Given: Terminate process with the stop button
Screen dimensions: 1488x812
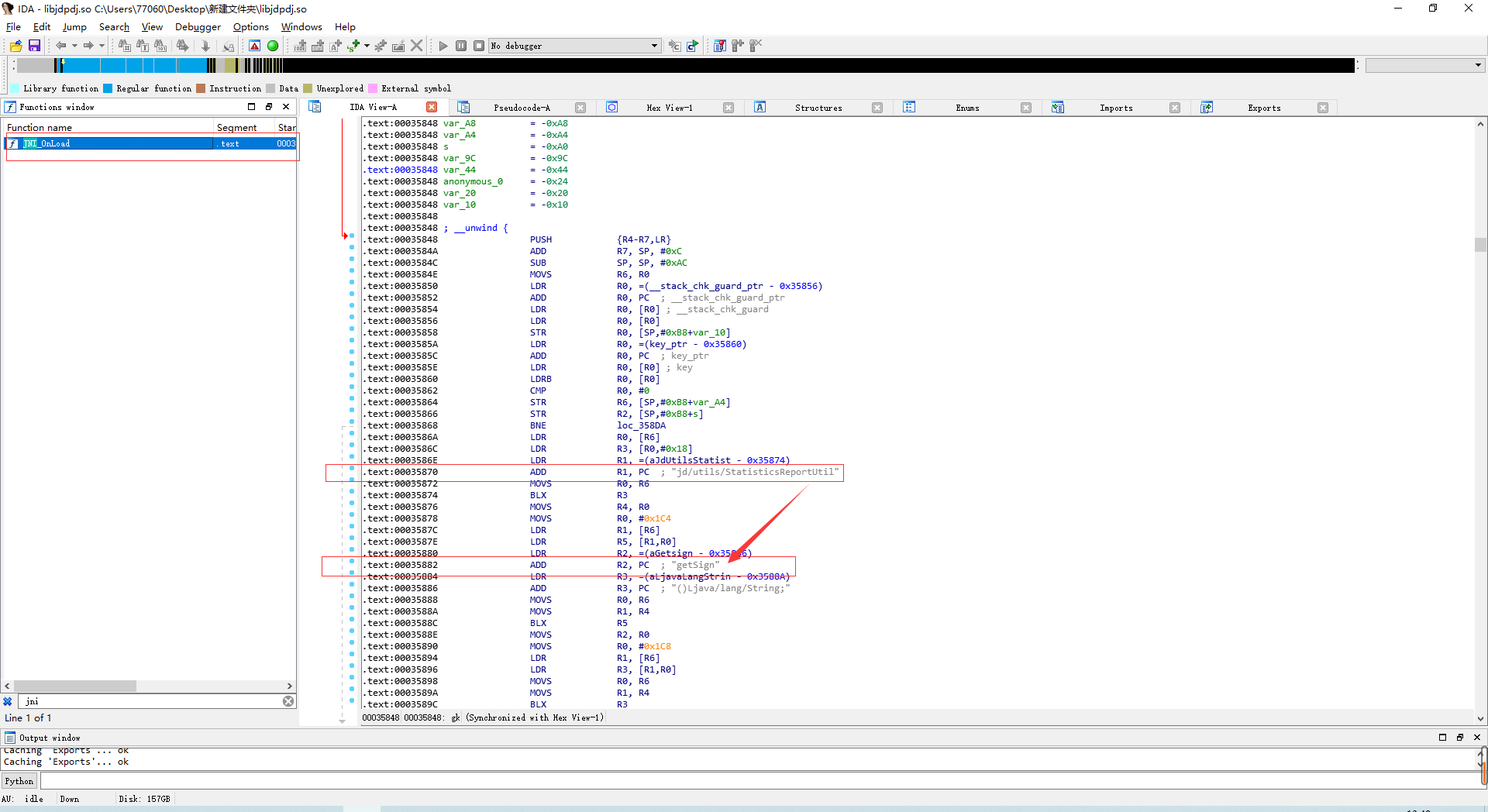Looking at the screenshot, I should coord(479,46).
